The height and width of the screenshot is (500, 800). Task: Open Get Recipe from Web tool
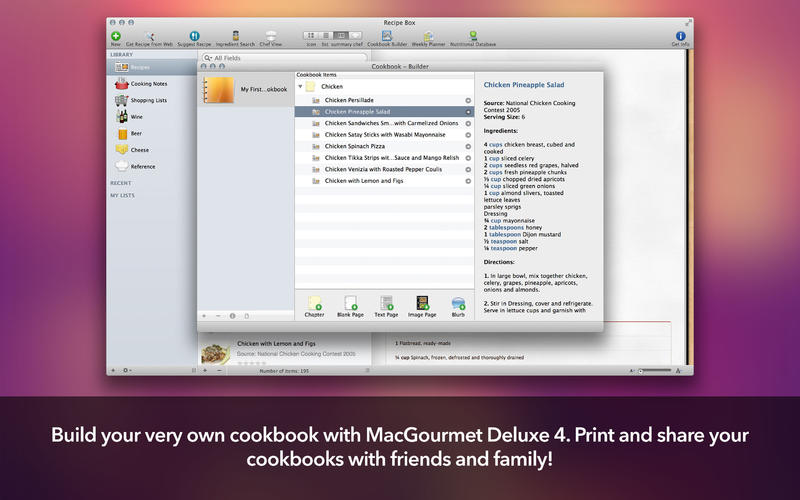point(149,36)
